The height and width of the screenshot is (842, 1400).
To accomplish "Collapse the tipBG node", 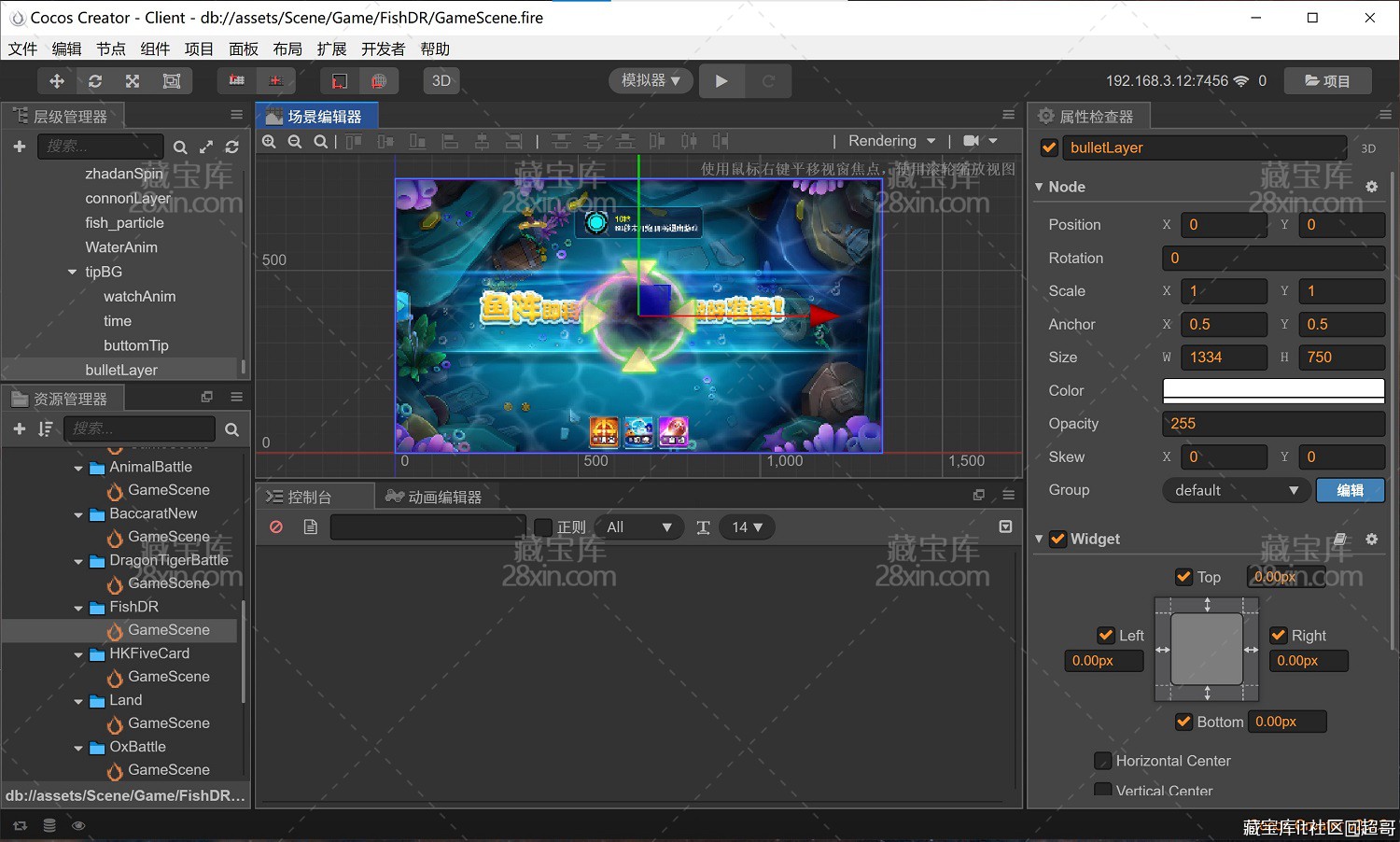I will tap(72, 273).
